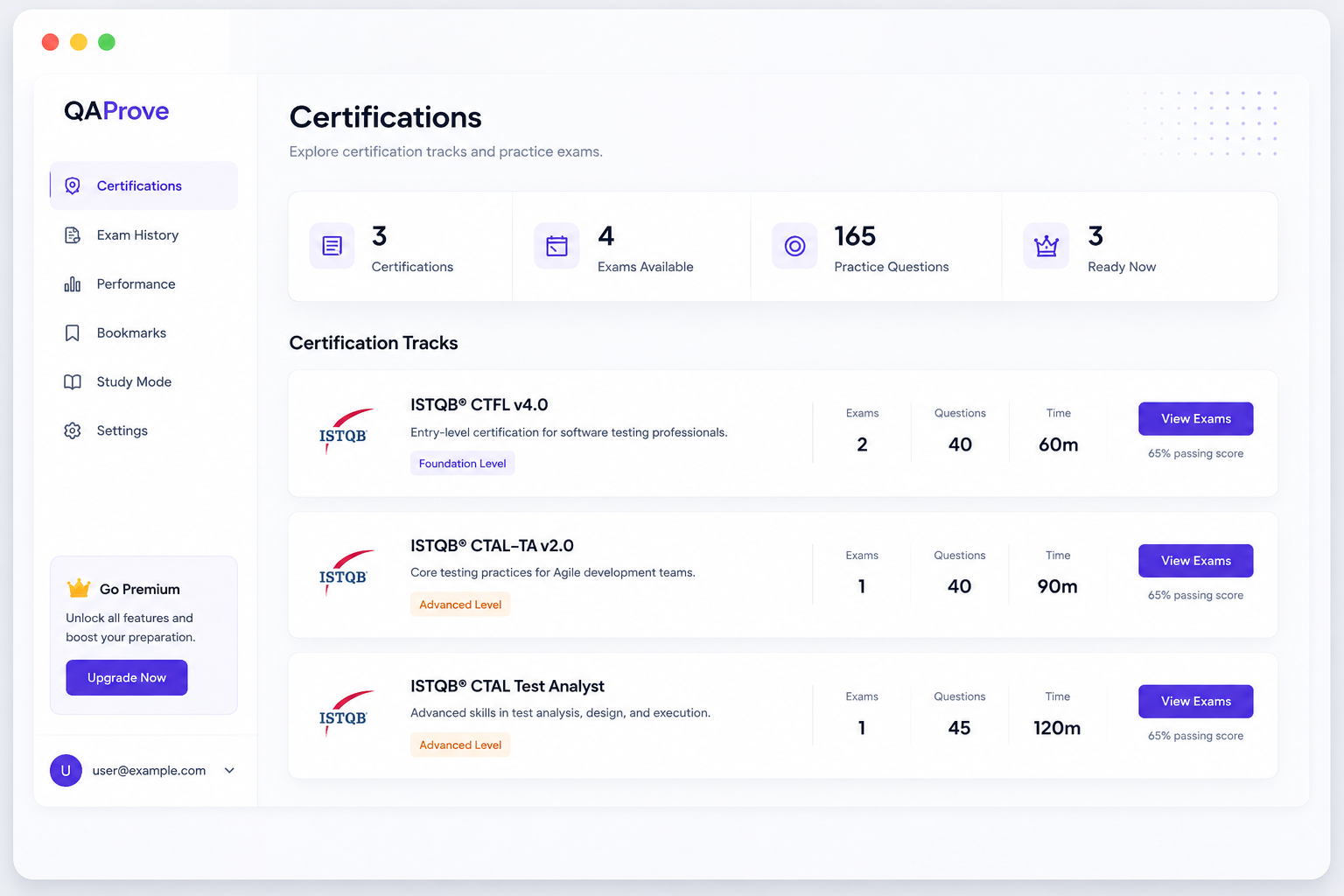Viewport: 1344px width, 896px height.
Task: Go to the Performance menu item
Action: pyautogui.click(x=143, y=283)
